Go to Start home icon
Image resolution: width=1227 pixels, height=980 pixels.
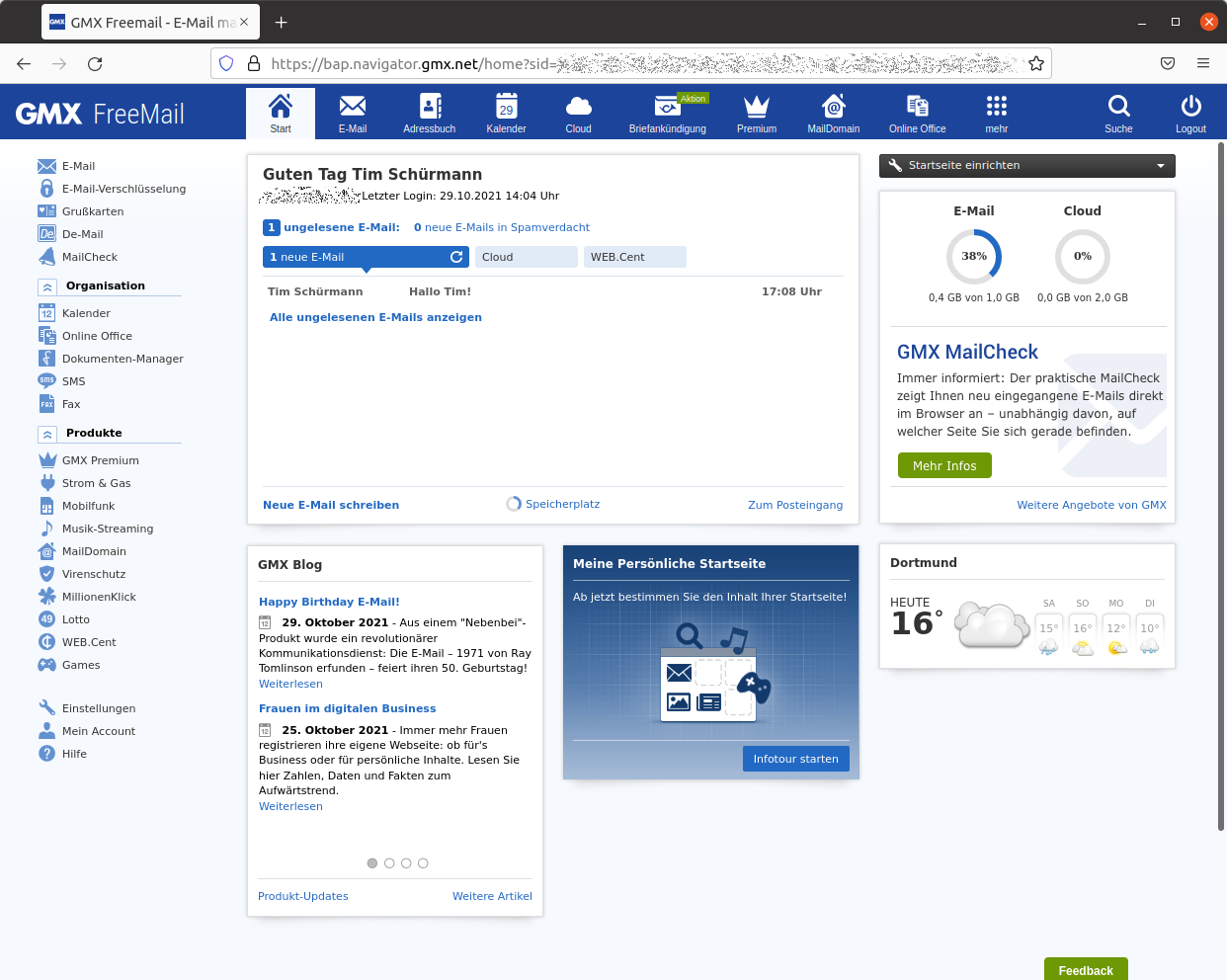click(x=281, y=106)
